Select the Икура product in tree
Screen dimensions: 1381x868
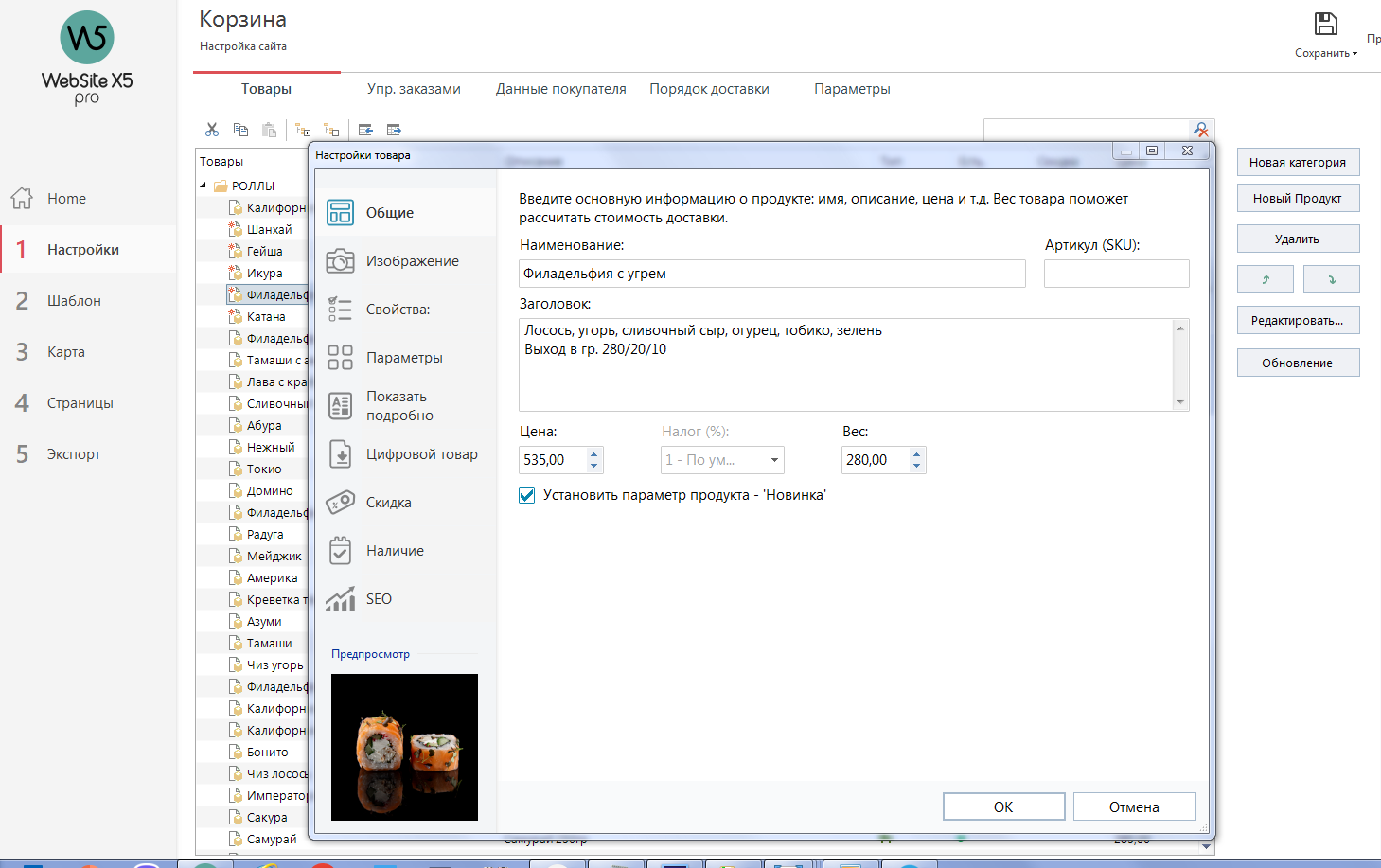point(264,273)
